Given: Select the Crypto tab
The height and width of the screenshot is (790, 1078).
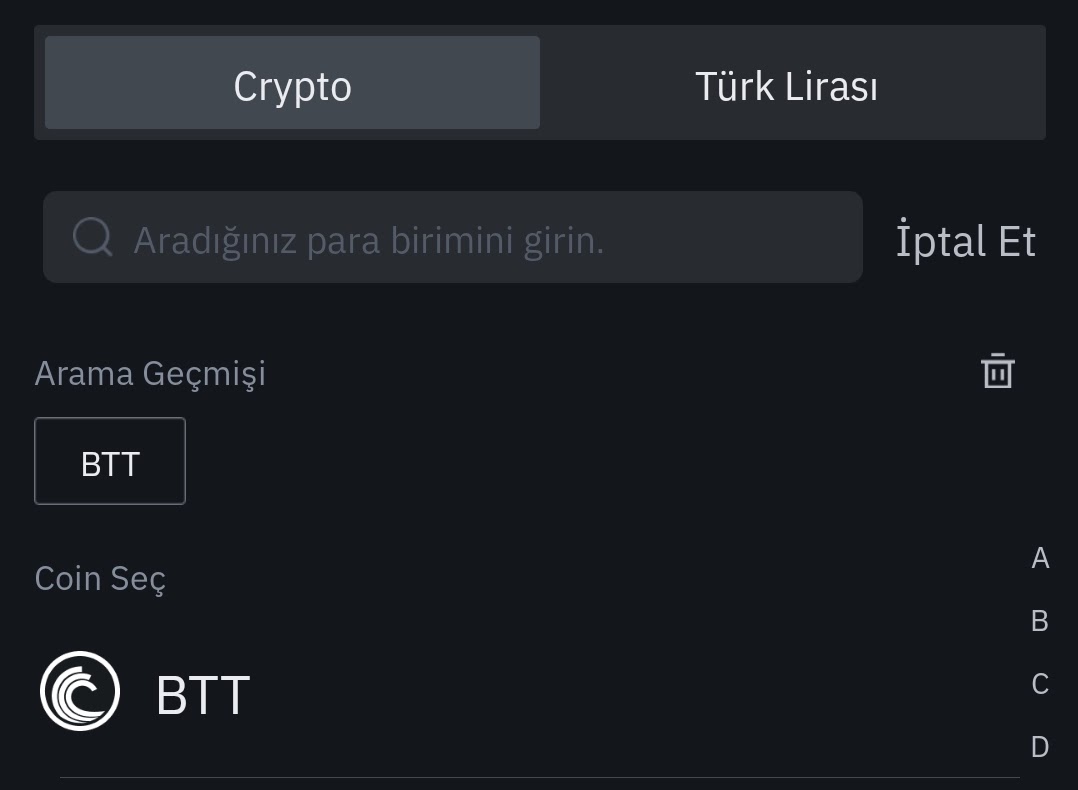Looking at the screenshot, I should 292,85.
